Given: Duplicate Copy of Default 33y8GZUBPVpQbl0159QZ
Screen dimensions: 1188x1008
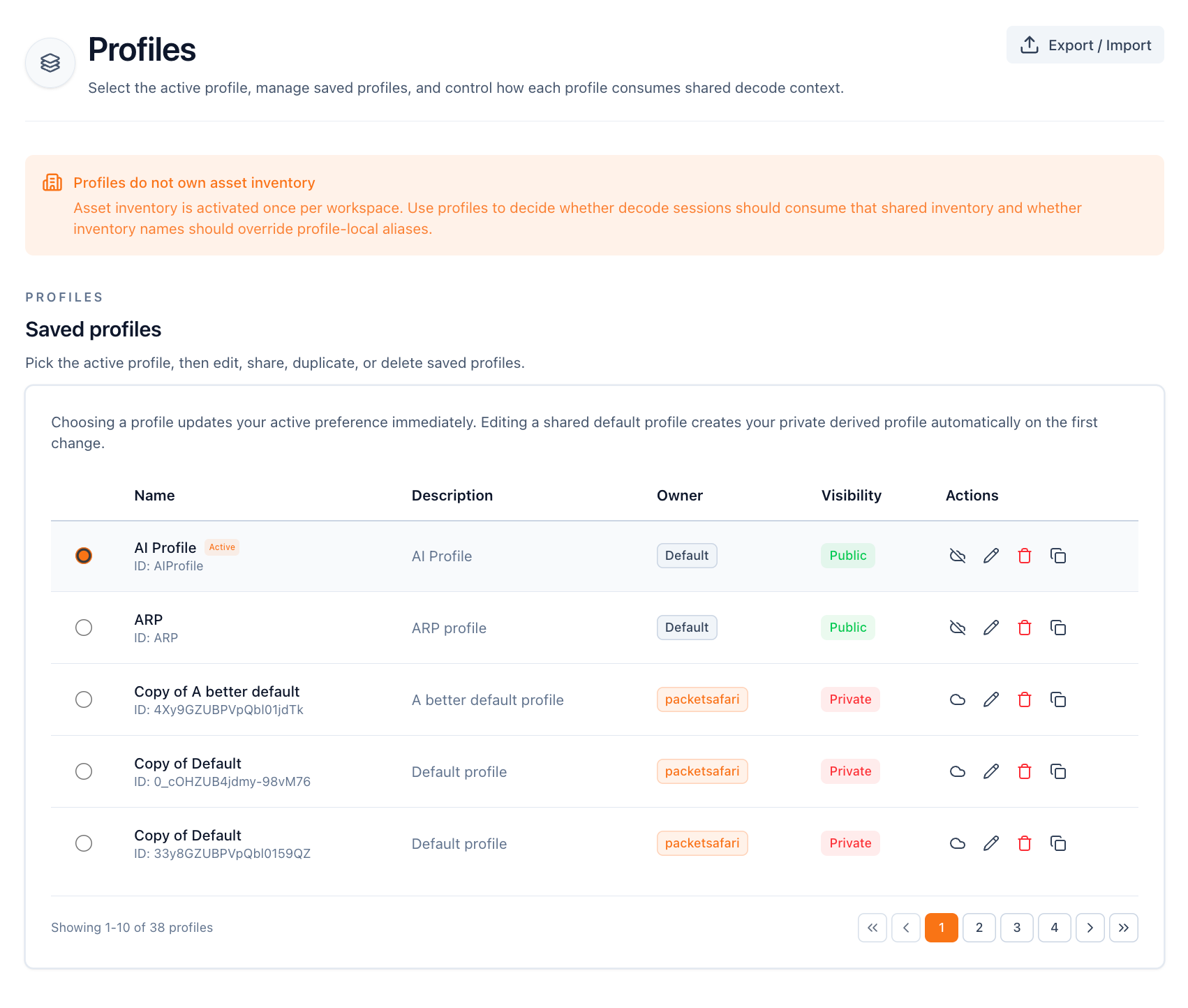Looking at the screenshot, I should coord(1058,843).
